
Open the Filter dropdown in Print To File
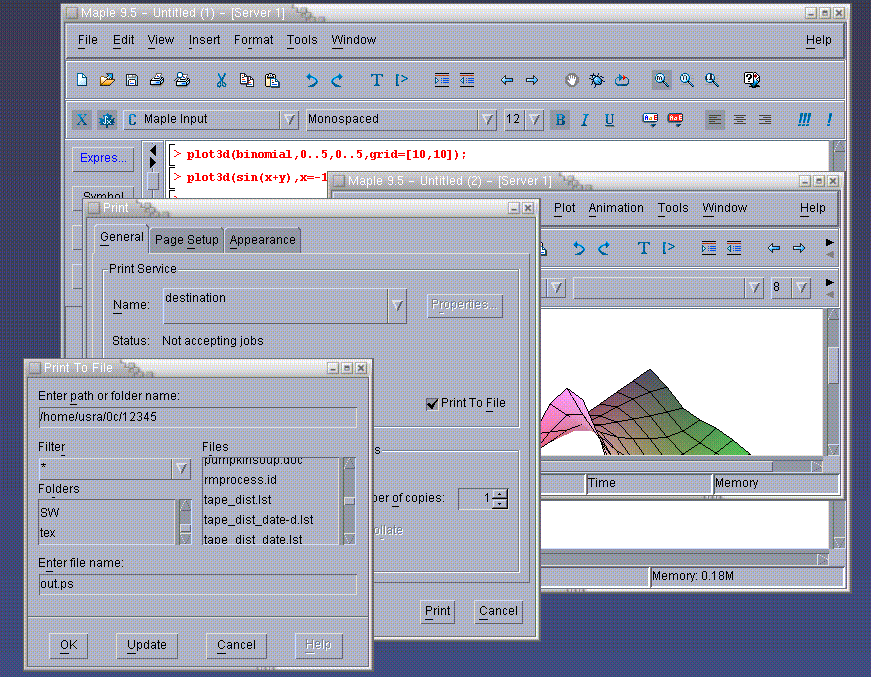click(181, 469)
